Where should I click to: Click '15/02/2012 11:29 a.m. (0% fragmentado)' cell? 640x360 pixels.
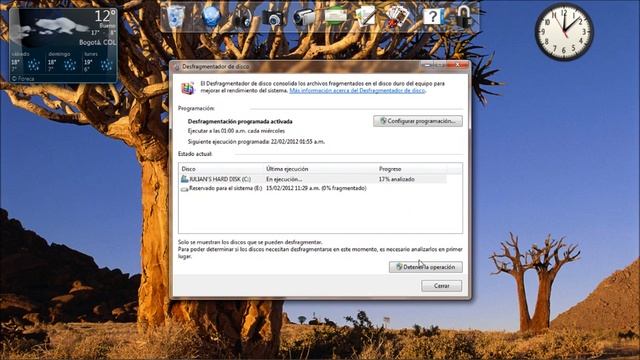pos(316,188)
